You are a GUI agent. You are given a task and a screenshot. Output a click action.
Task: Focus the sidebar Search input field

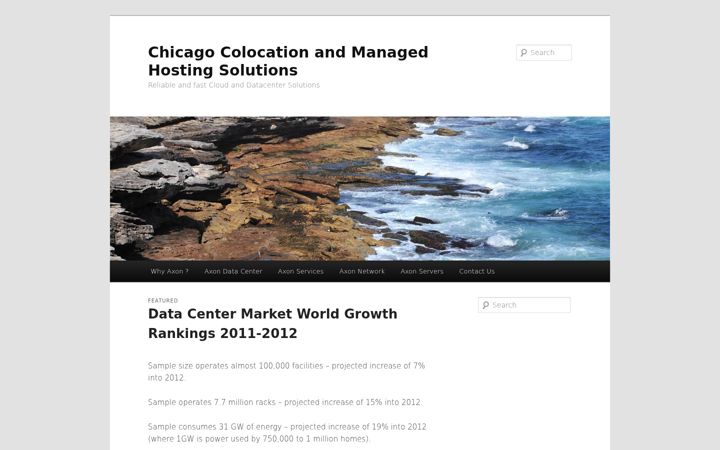(524, 305)
